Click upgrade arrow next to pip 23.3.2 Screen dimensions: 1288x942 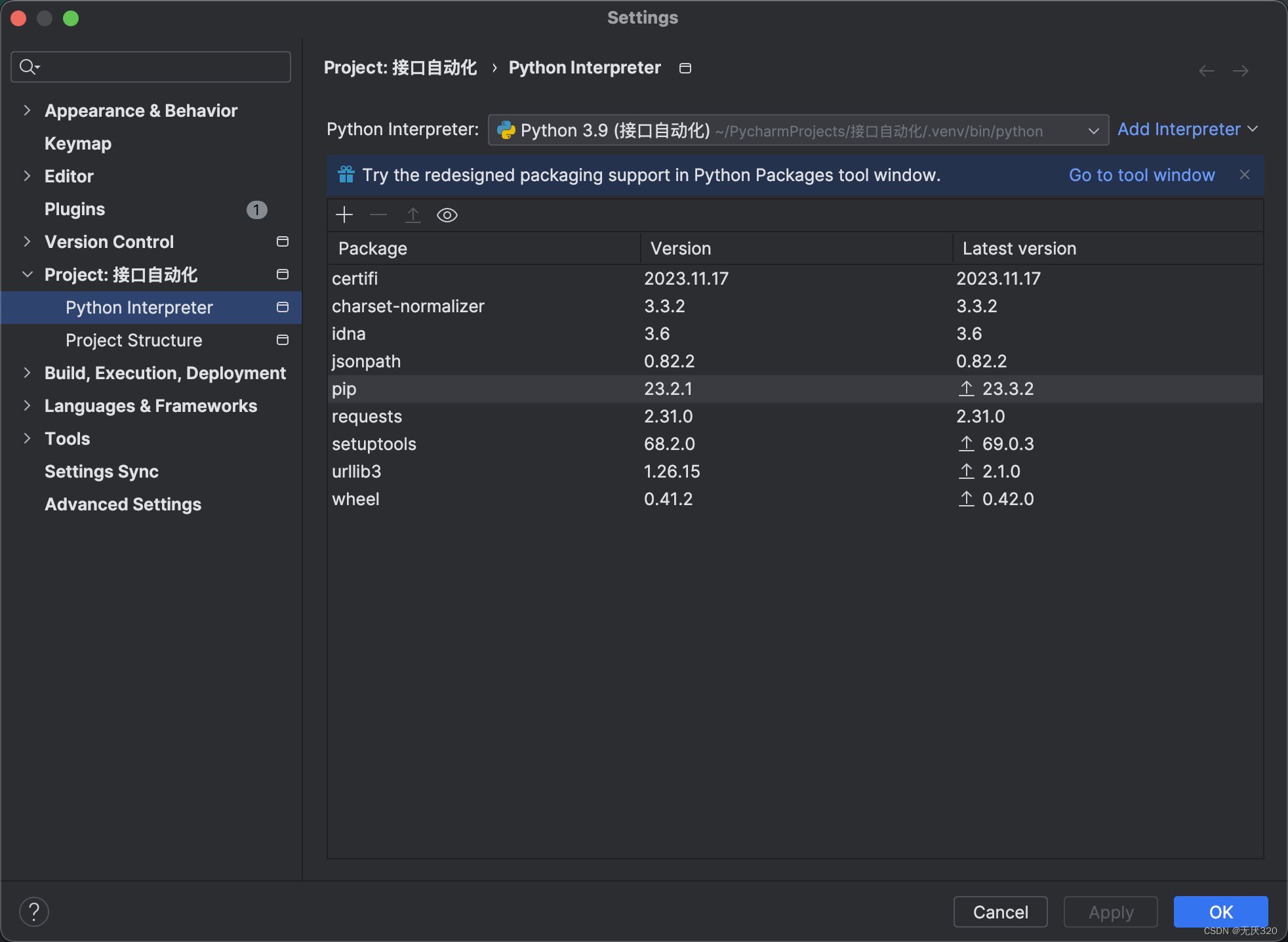[966, 388]
